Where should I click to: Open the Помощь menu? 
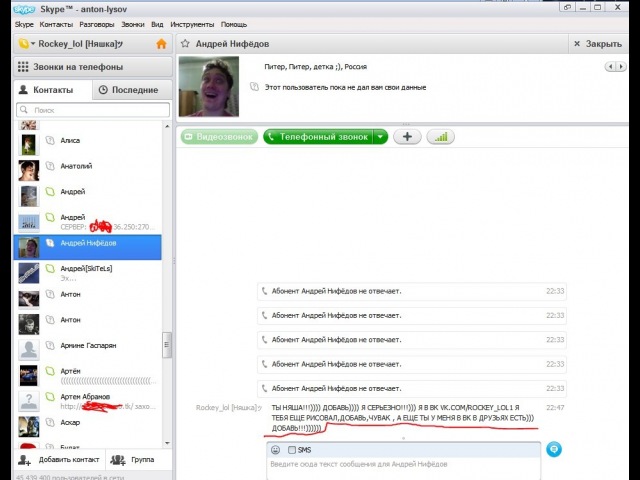pos(234,24)
